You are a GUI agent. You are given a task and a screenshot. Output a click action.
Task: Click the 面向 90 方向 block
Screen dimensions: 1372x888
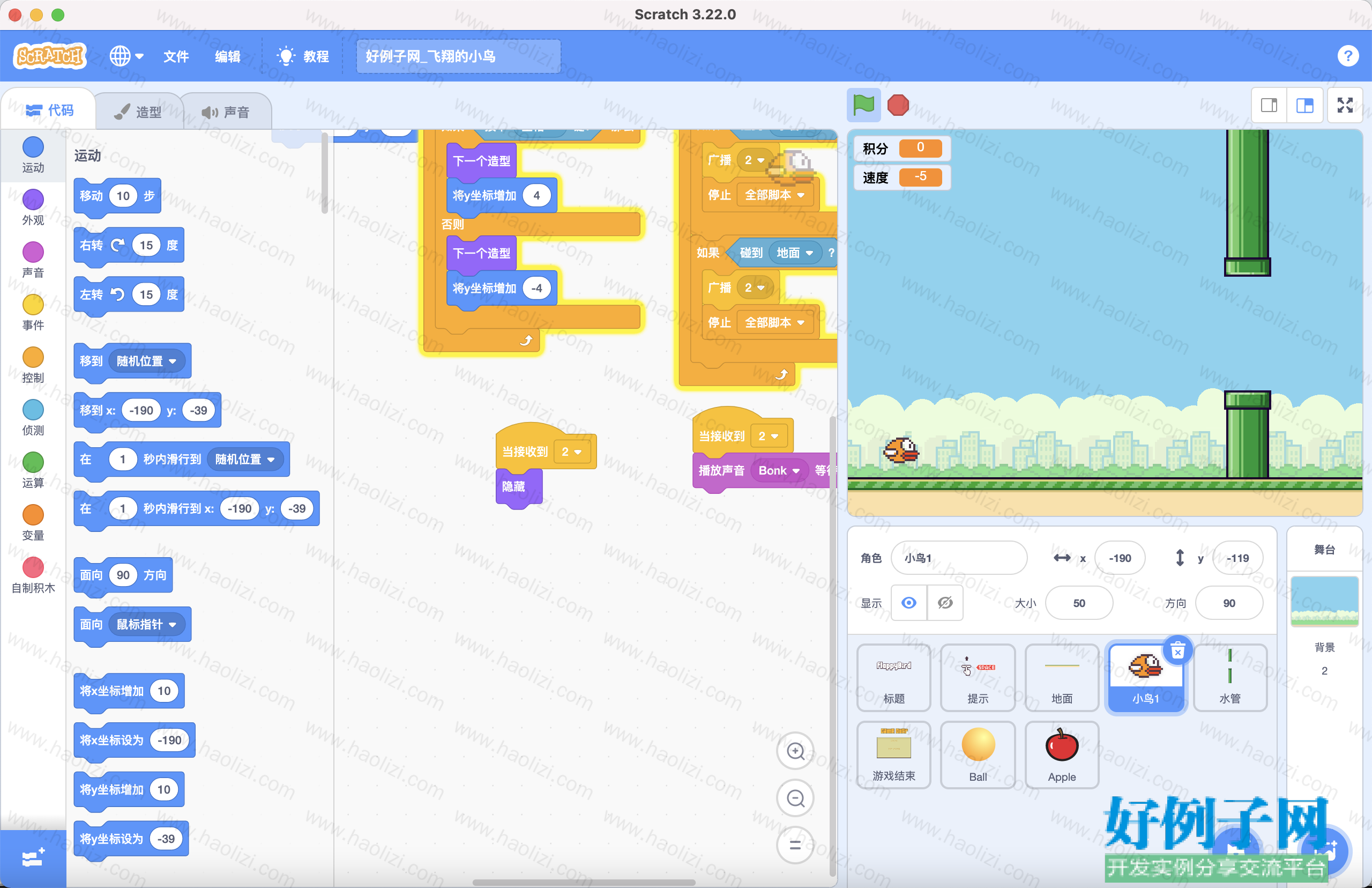click(123, 575)
